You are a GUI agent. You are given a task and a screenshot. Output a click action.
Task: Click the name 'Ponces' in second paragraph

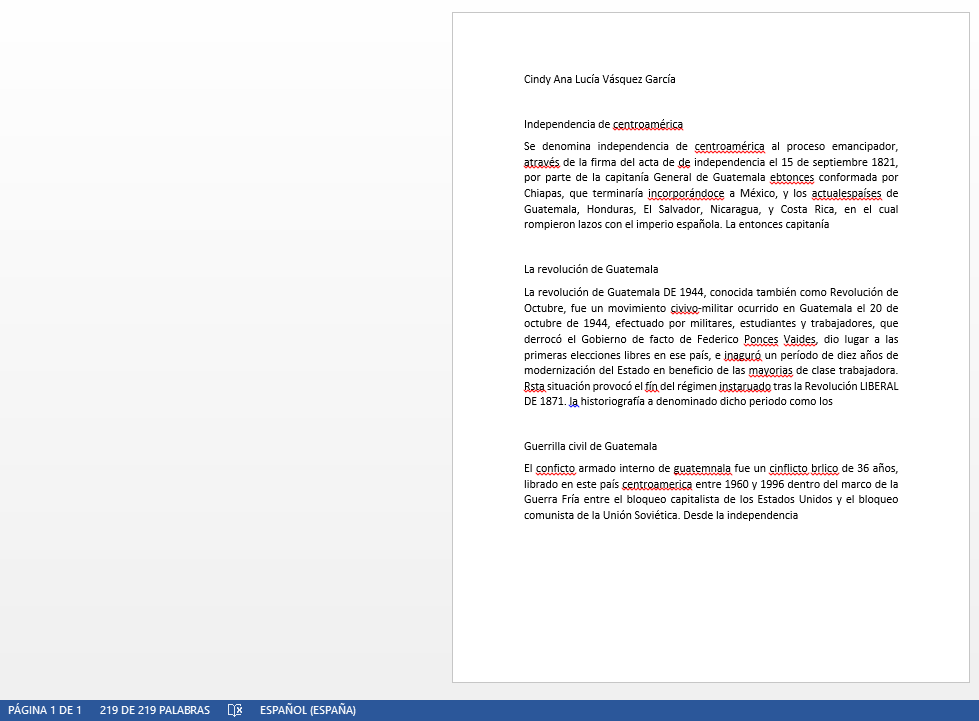[x=761, y=339]
